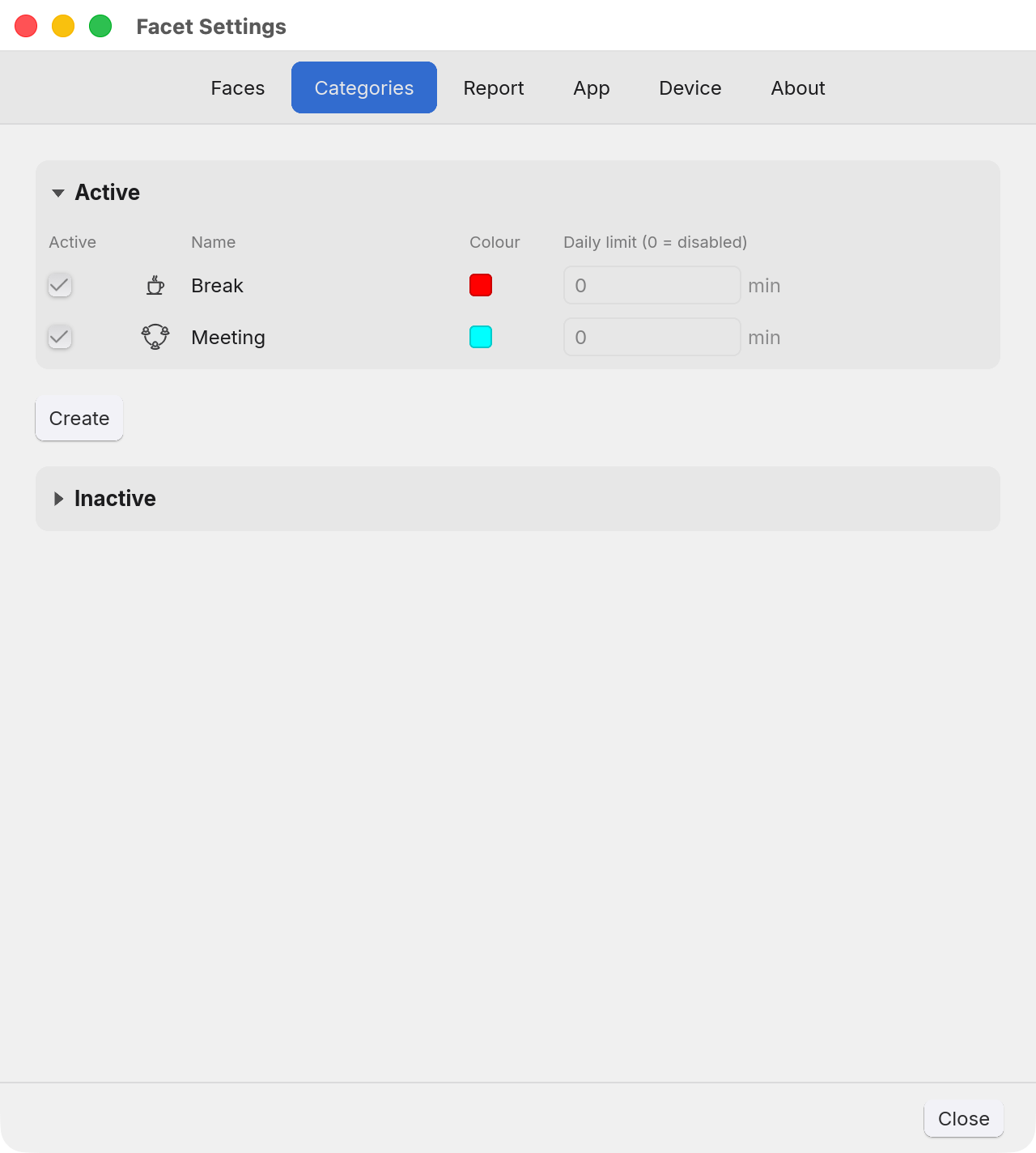Close the window with the red button
This screenshot has width=1036, height=1153.
click(26, 26)
